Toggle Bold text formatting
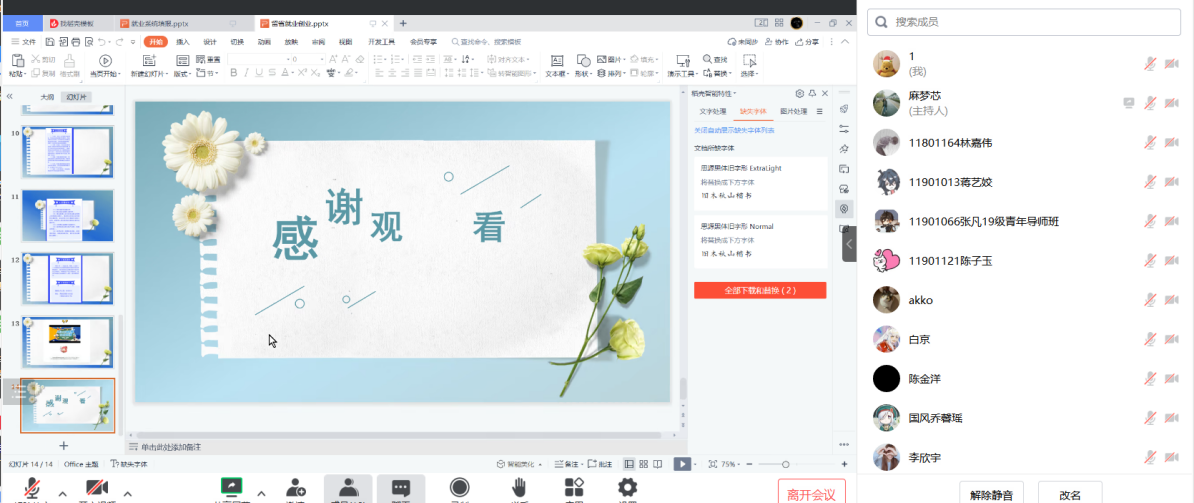Image resolution: width=1194 pixels, height=503 pixels. coord(233,74)
